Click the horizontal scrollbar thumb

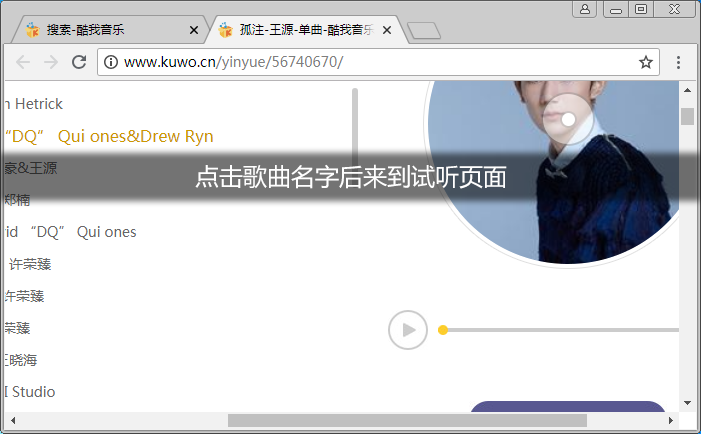coord(407,420)
